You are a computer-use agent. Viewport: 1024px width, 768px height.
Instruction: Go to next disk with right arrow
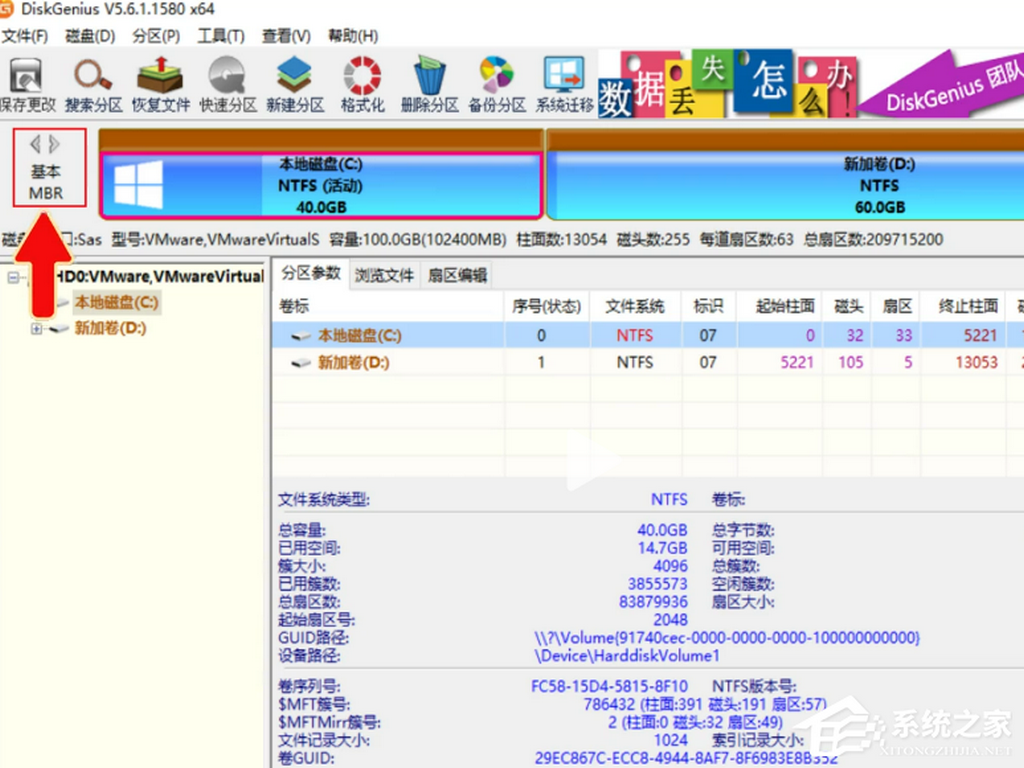pyautogui.click(x=55, y=145)
